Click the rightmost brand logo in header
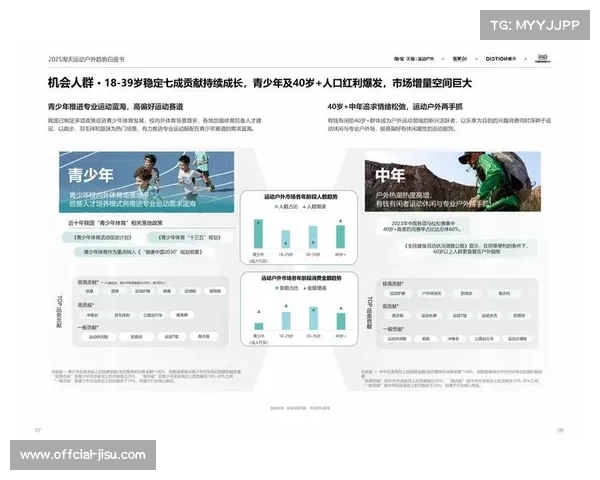This screenshot has width=600, height=480. click(543, 58)
